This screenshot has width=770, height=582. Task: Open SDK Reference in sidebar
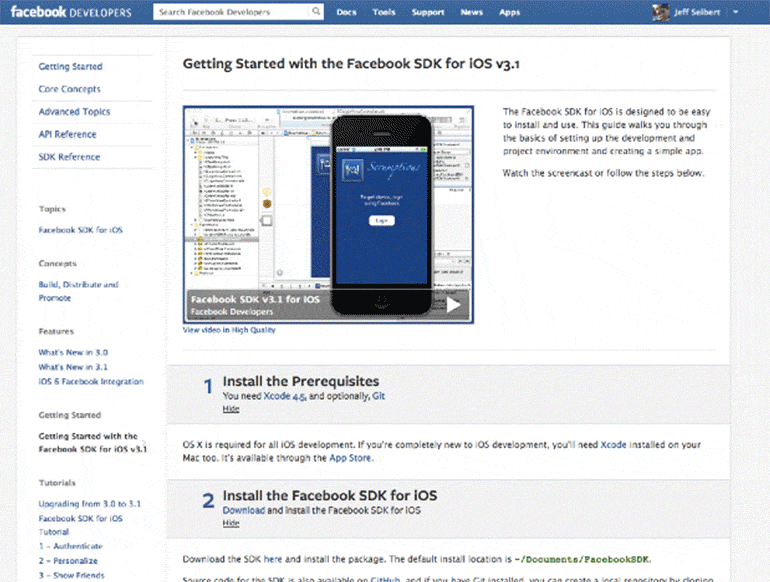tap(69, 157)
